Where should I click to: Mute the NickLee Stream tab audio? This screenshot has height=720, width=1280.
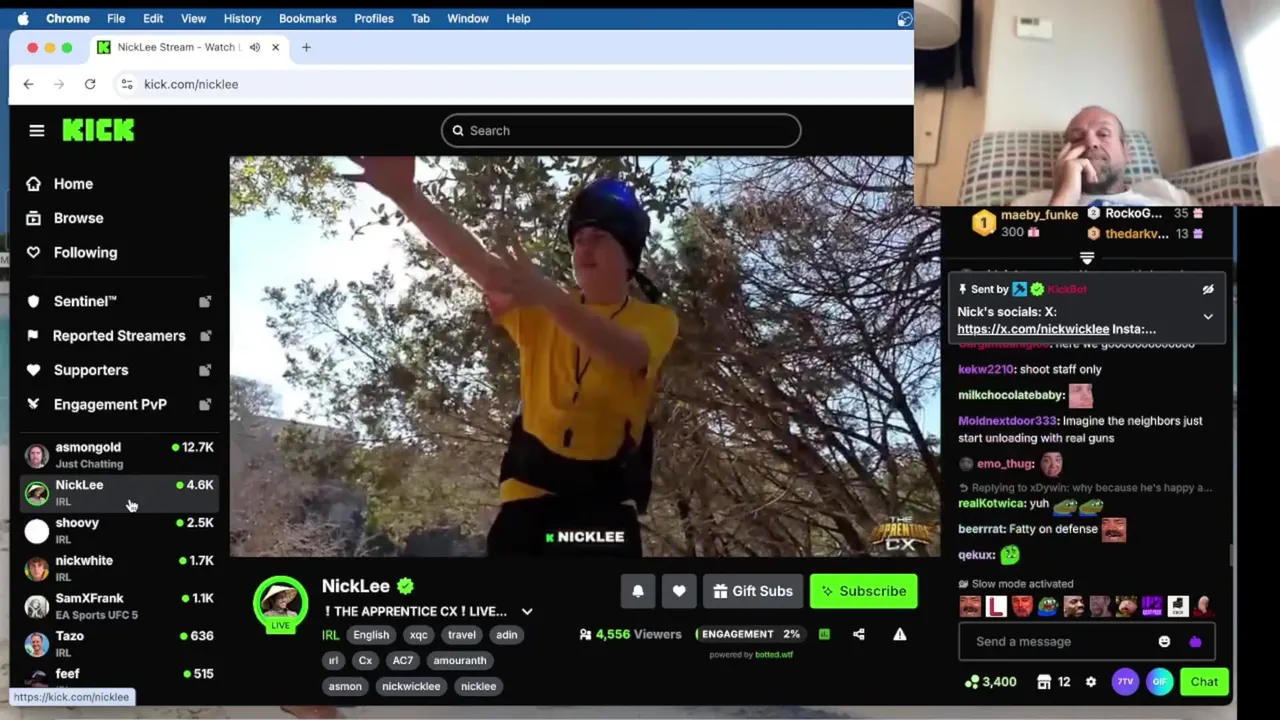pyautogui.click(x=254, y=47)
